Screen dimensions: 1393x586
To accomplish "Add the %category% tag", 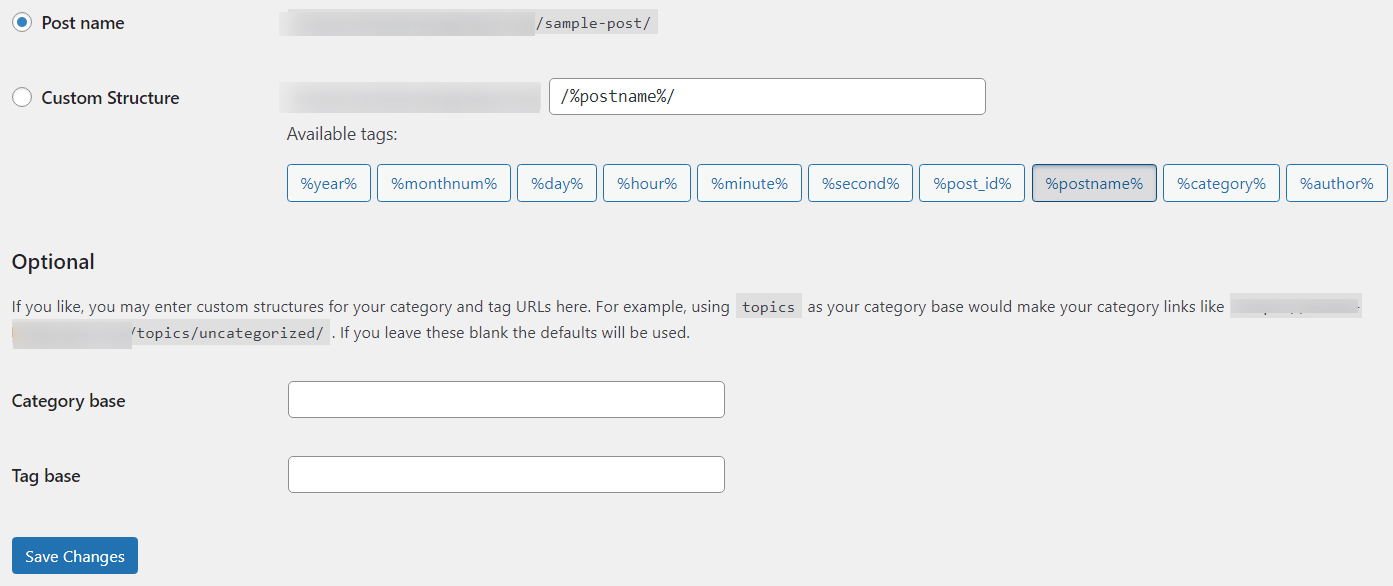I will 1221,182.
